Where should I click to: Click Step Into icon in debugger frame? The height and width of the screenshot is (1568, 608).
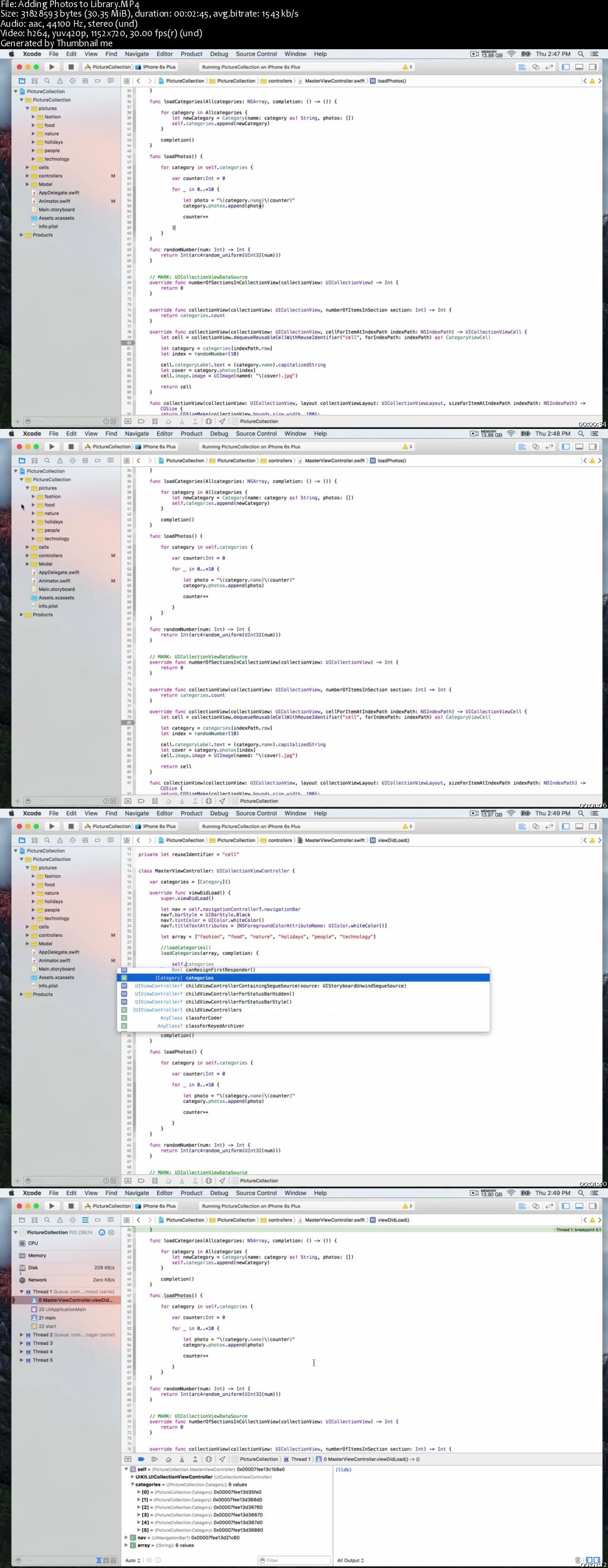[x=182, y=1459]
